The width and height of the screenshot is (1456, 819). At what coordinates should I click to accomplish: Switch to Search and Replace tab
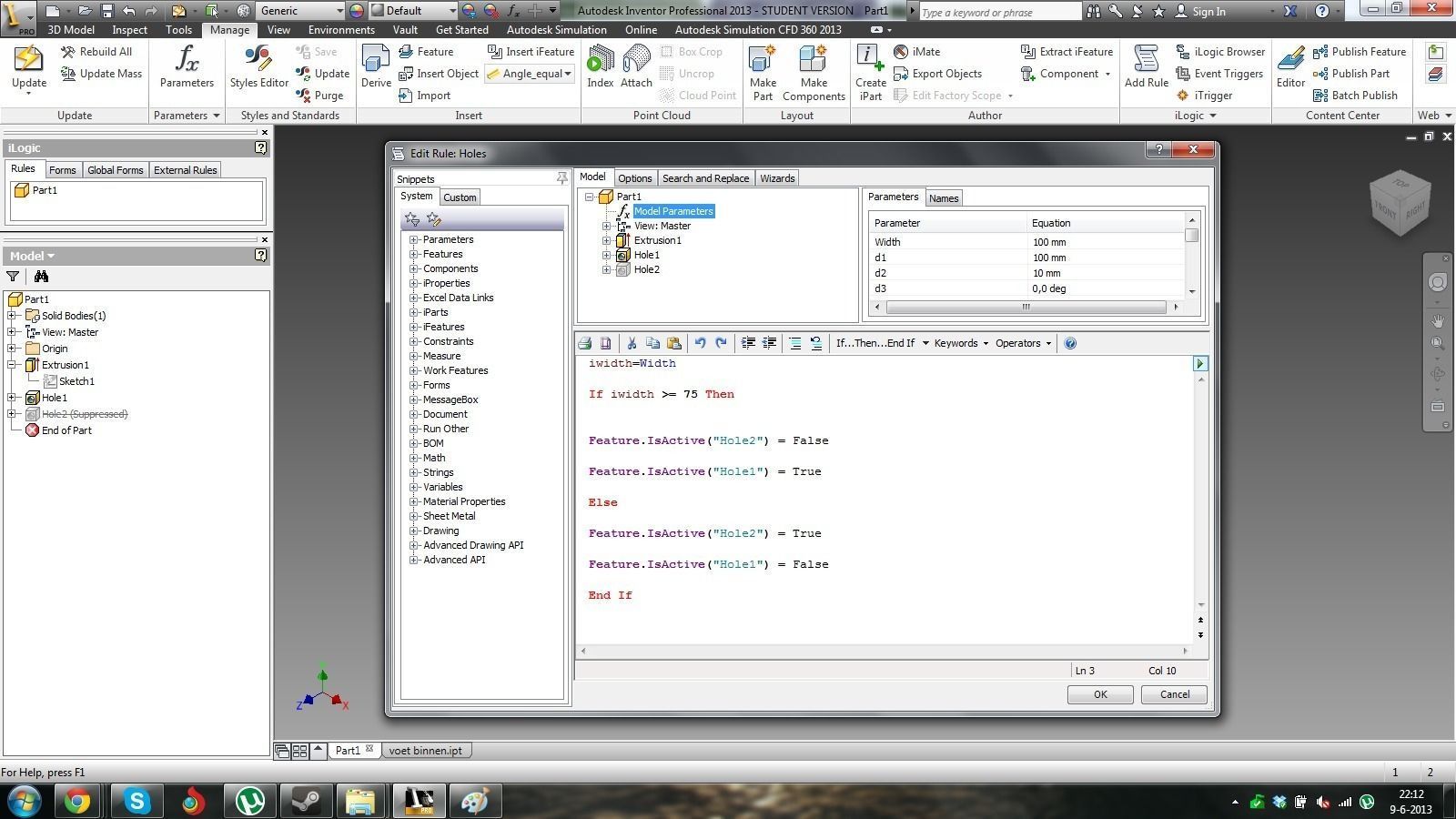click(705, 178)
